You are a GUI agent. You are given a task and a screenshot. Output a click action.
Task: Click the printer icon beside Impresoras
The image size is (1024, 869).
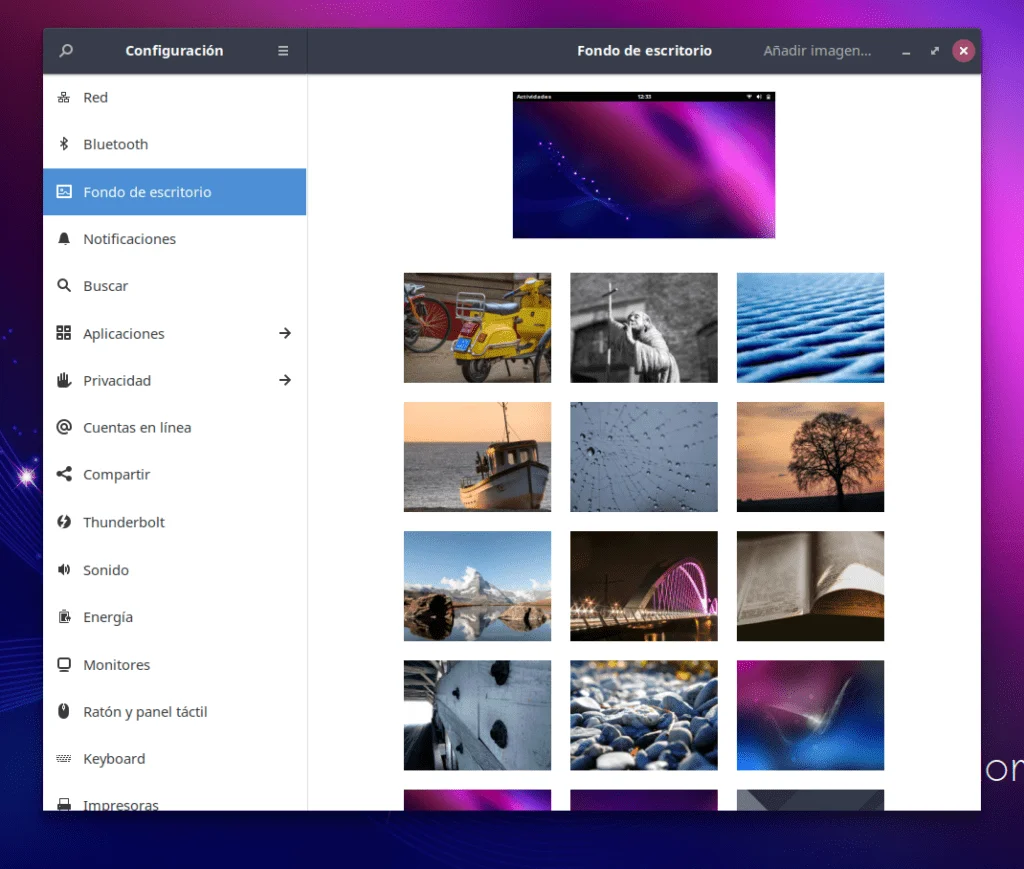(63, 804)
